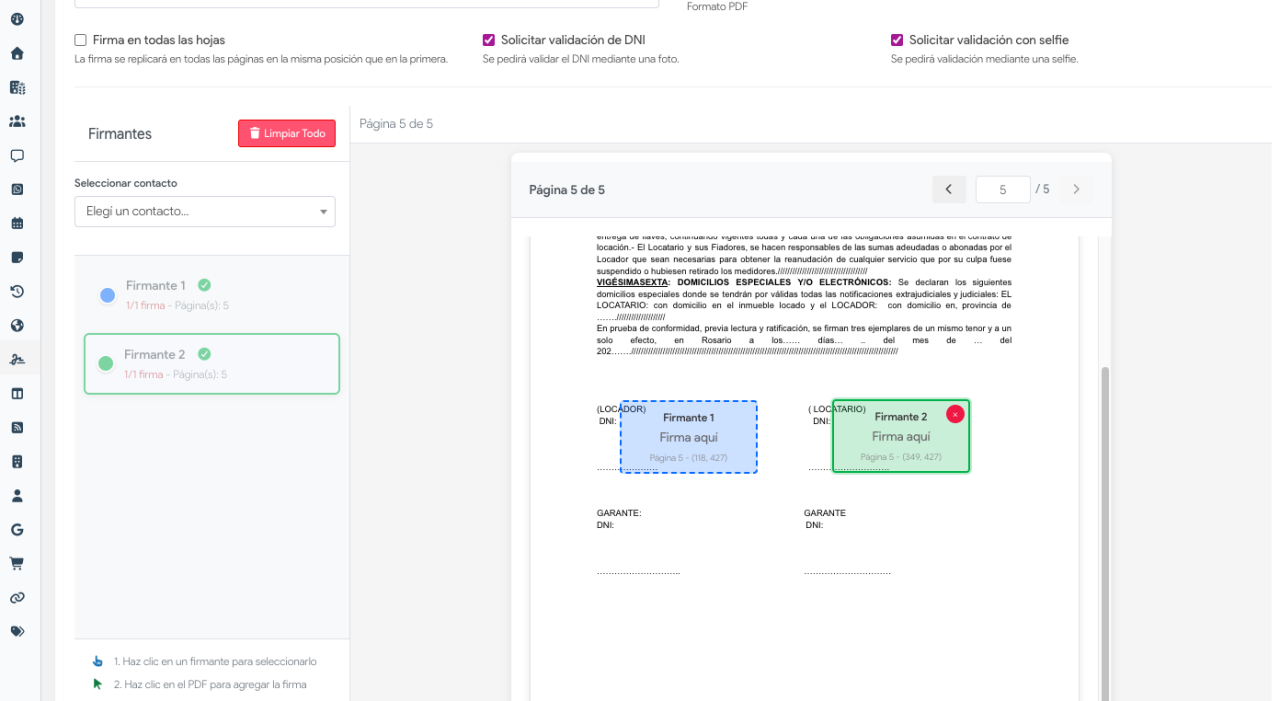Screen dimensions: 1280x701
Task: Go to previous page with left chevron
Action: 949,189
